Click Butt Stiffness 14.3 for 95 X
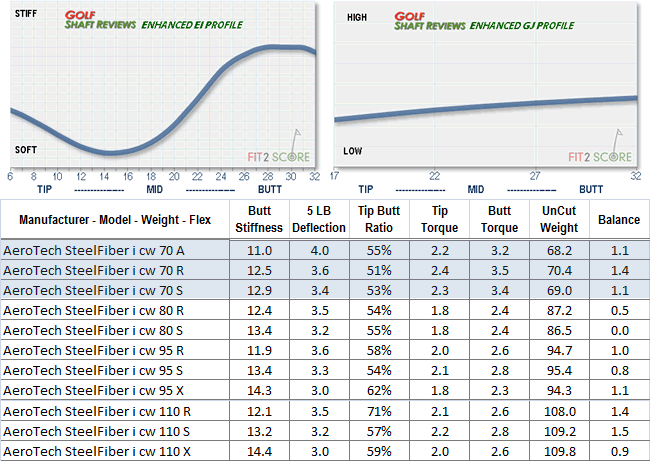 coord(260,390)
